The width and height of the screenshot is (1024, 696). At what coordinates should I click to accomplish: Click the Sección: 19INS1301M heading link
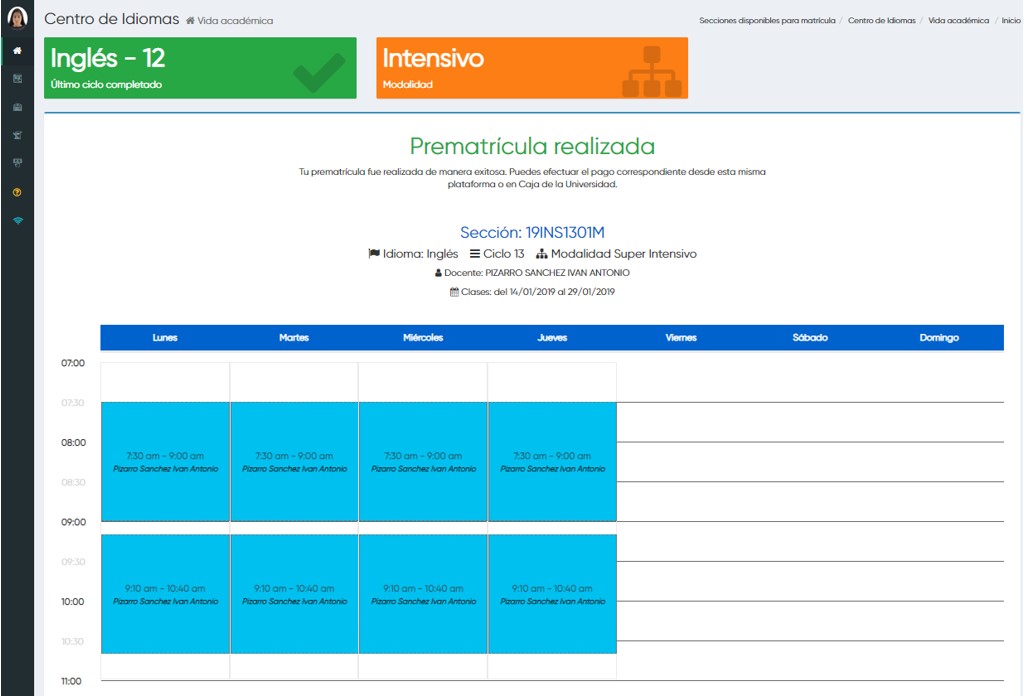532,233
